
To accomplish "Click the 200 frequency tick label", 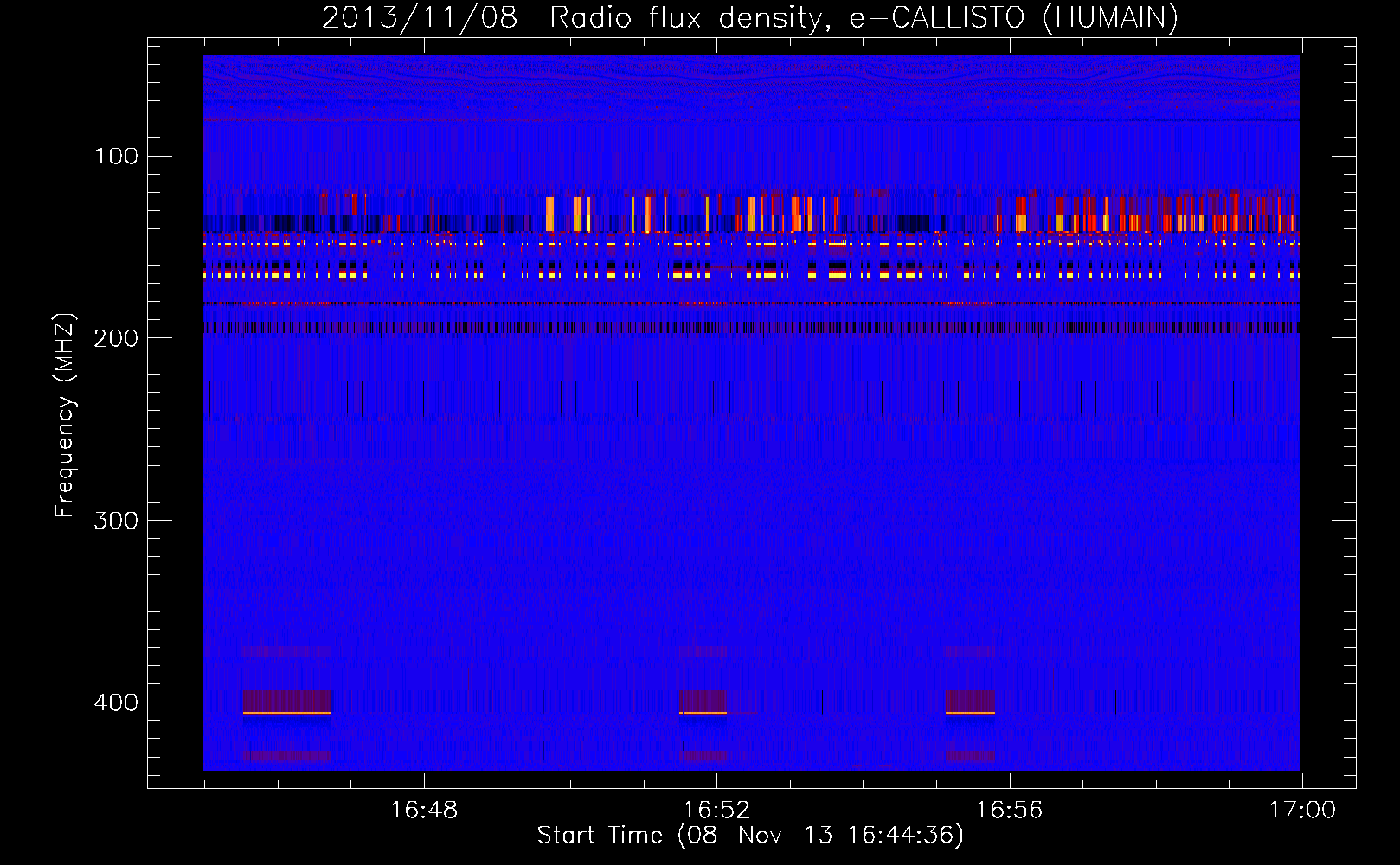I will tap(116, 338).
